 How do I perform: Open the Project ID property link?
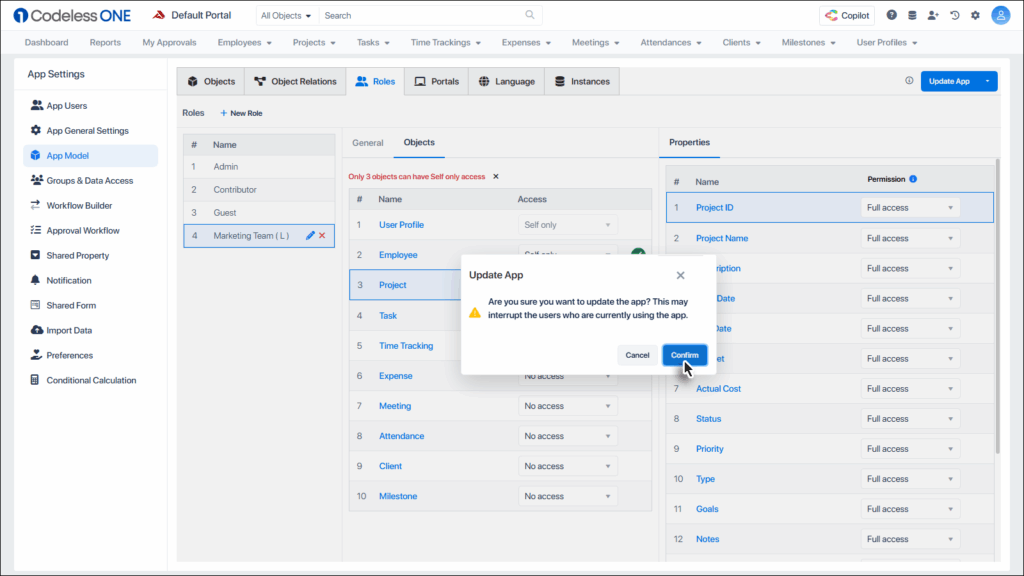click(x=714, y=208)
